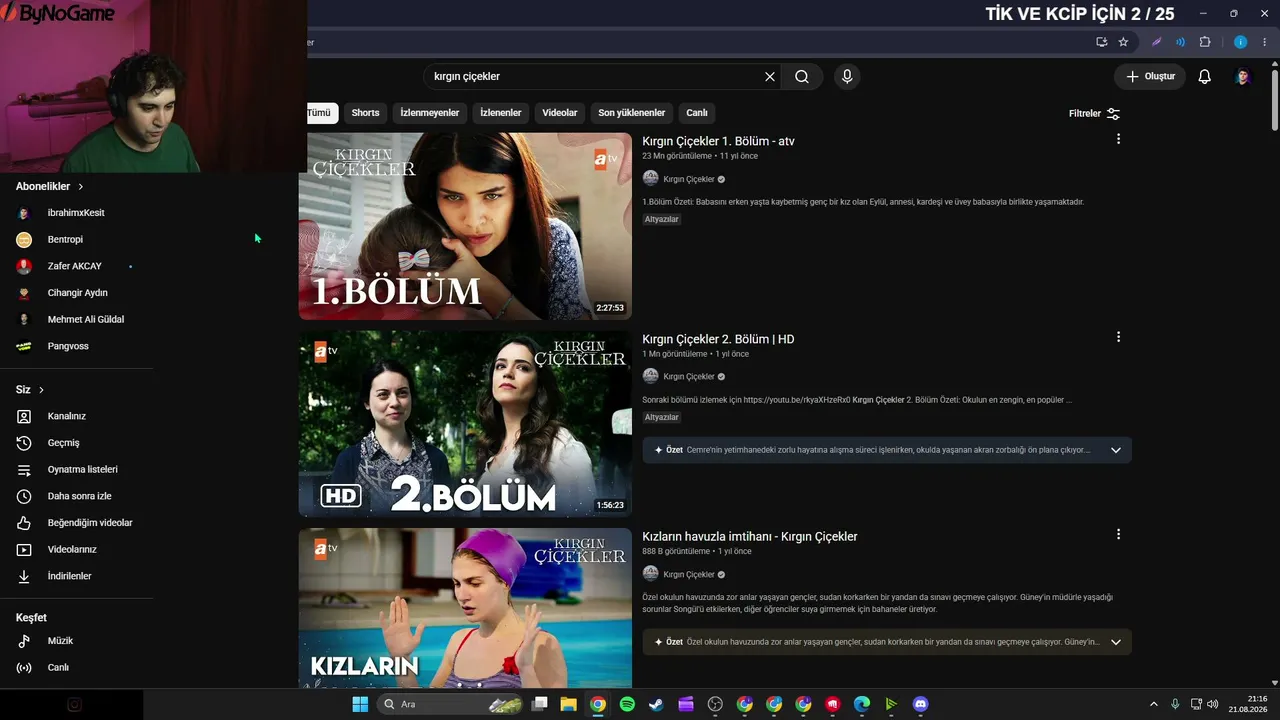Open more options for 2. Bölüm video
The image size is (1280, 720).
point(1118,337)
